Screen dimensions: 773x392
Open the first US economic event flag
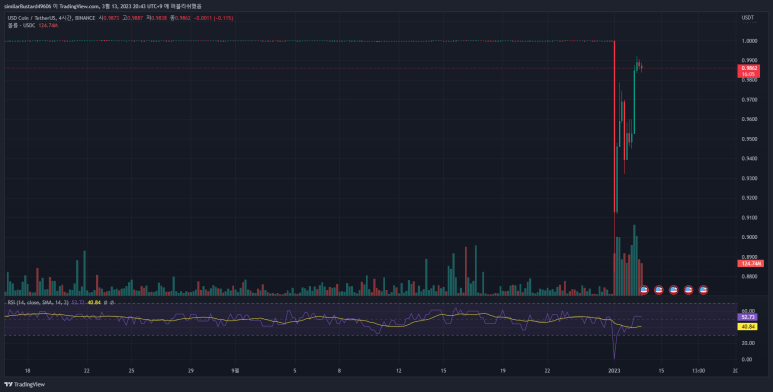pyautogui.click(x=643, y=290)
